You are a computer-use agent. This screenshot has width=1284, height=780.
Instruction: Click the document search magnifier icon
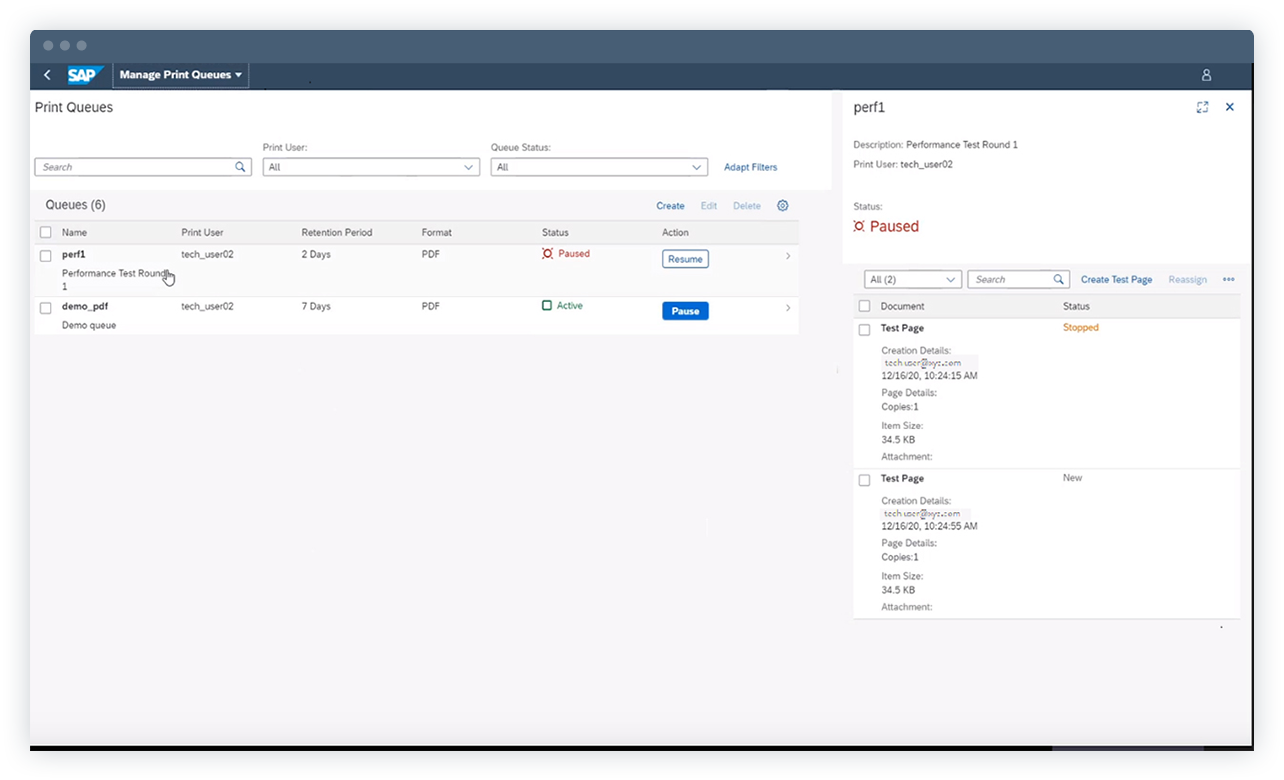[1059, 280]
